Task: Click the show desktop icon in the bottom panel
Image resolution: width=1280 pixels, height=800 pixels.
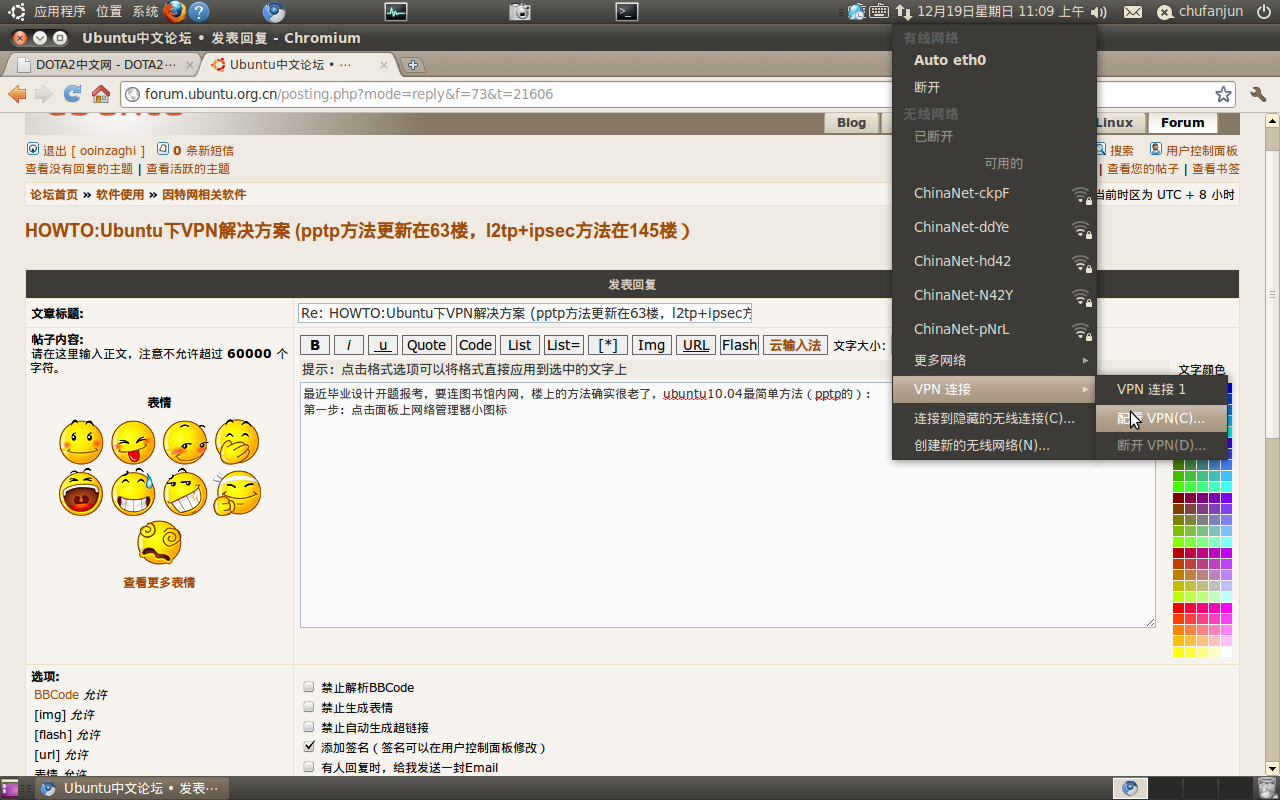Action: [x=10, y=788]
